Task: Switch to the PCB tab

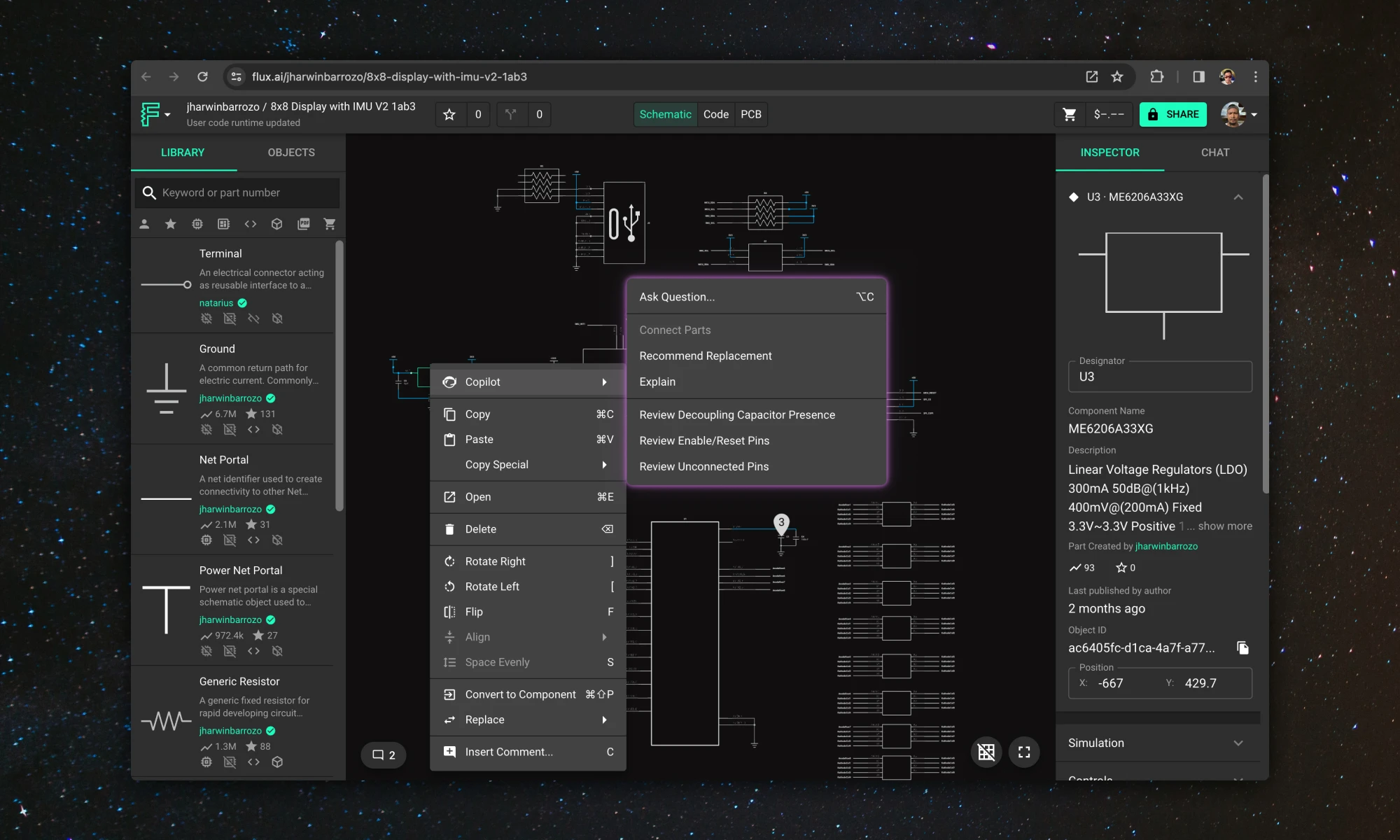Action: (x=750, y=114)
